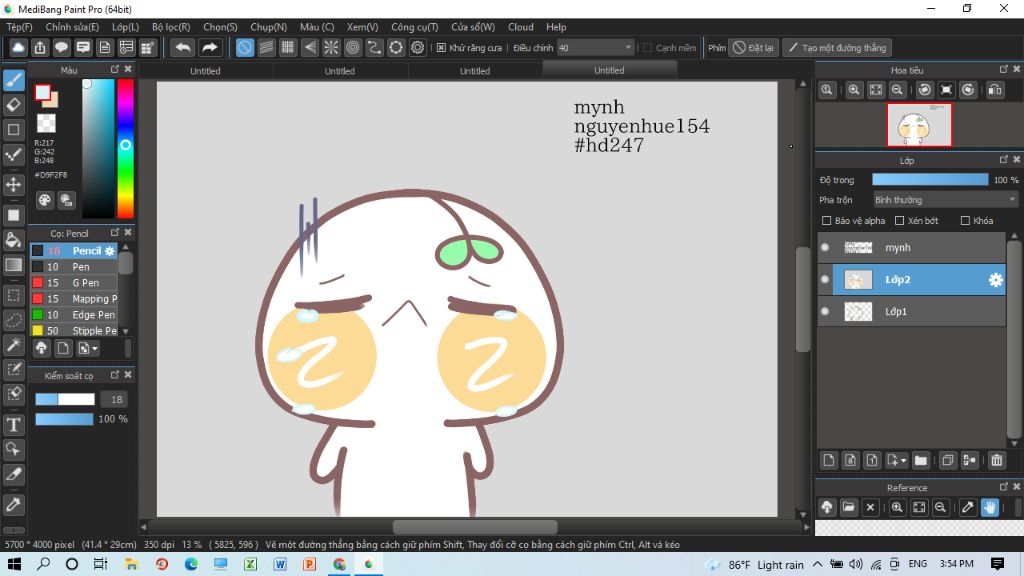Enable the parallel lines snap guide
Viewport: 1024px width, 576px height.
click(x=266, y=48)
